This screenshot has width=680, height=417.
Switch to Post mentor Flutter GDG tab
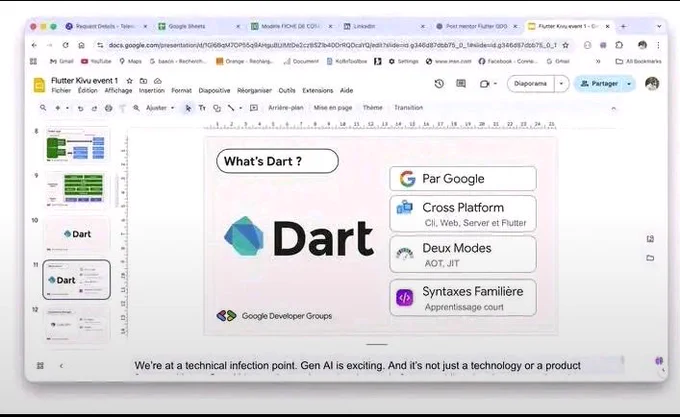point(476,26)
